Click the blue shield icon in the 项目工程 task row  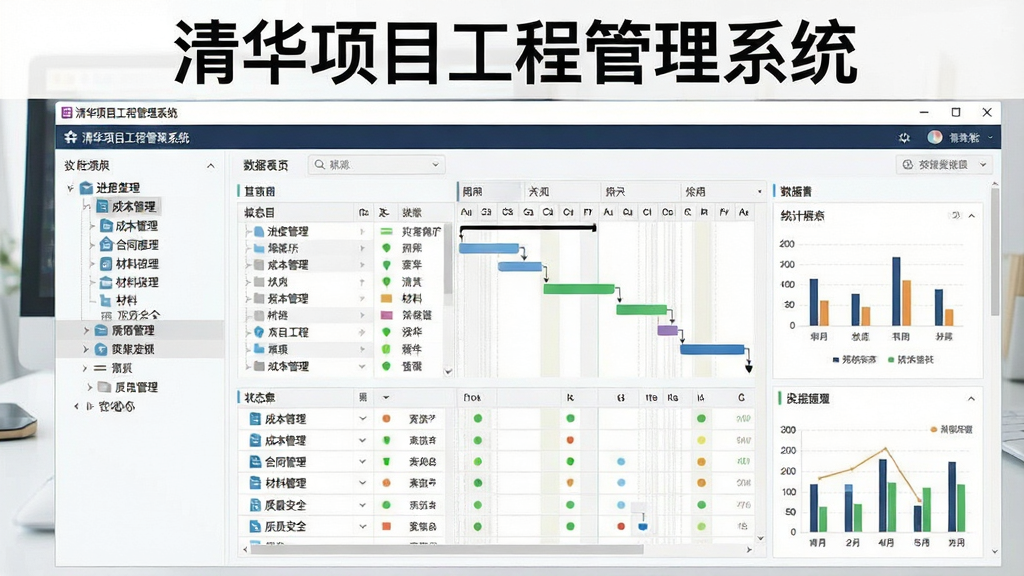[x=259, y=332]
